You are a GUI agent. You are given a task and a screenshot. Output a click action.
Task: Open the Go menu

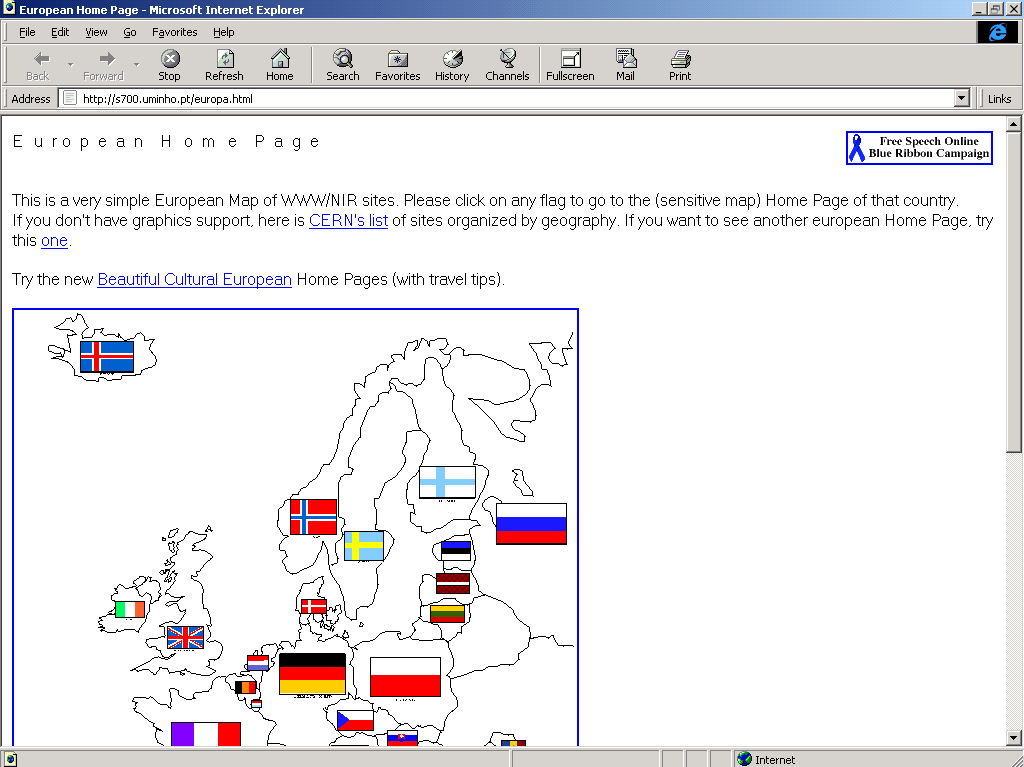pos(130,32)
